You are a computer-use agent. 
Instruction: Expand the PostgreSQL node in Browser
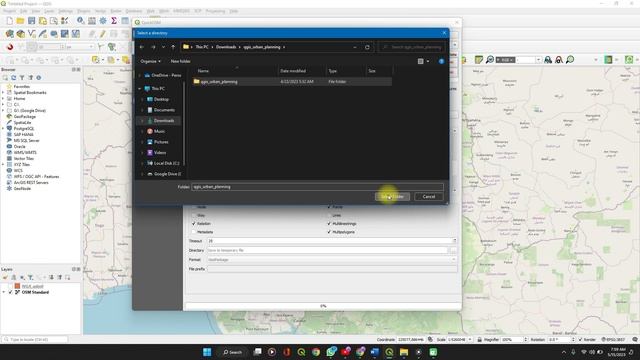3,129
